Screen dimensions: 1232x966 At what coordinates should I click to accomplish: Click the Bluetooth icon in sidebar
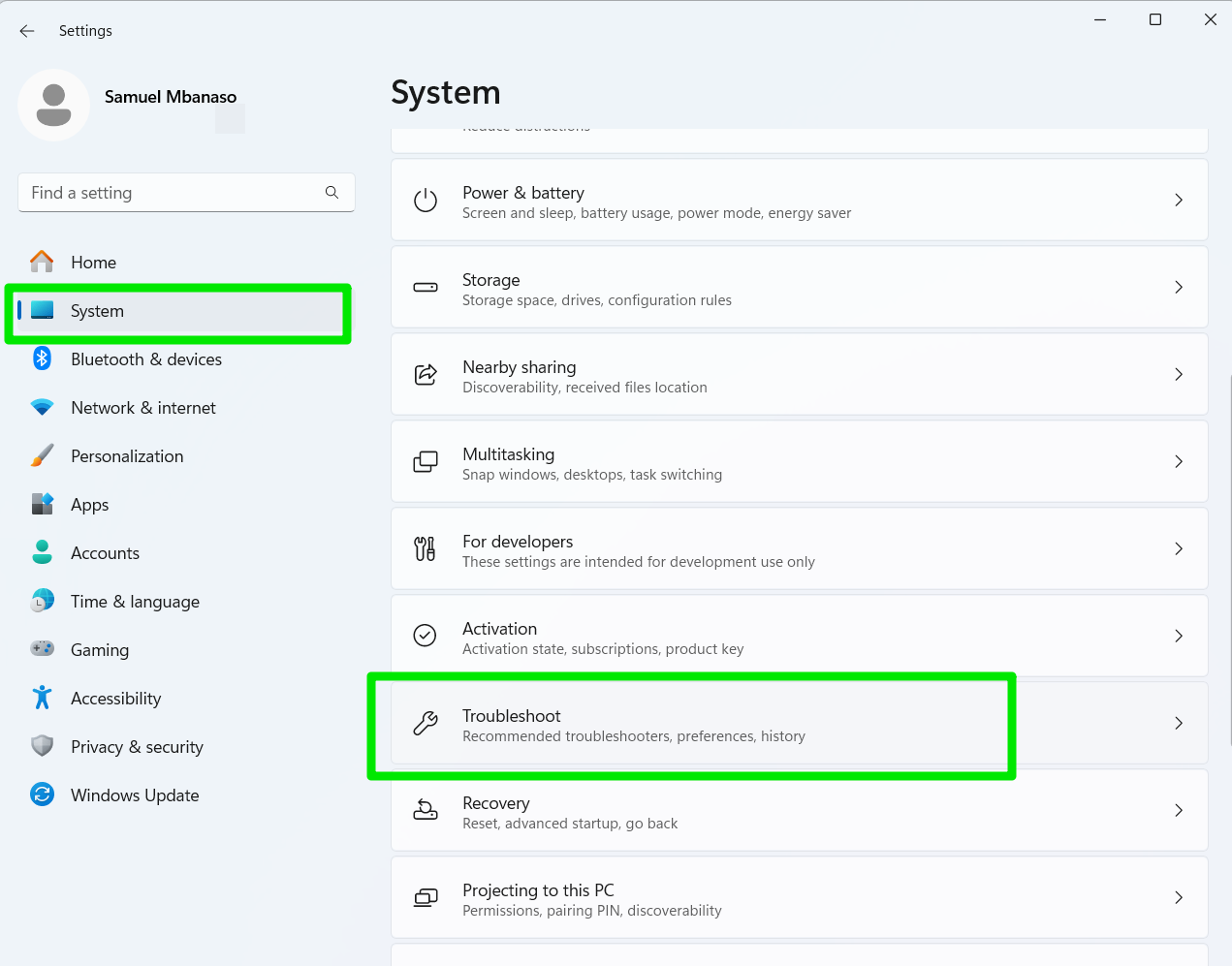click(x=42, y=358)
